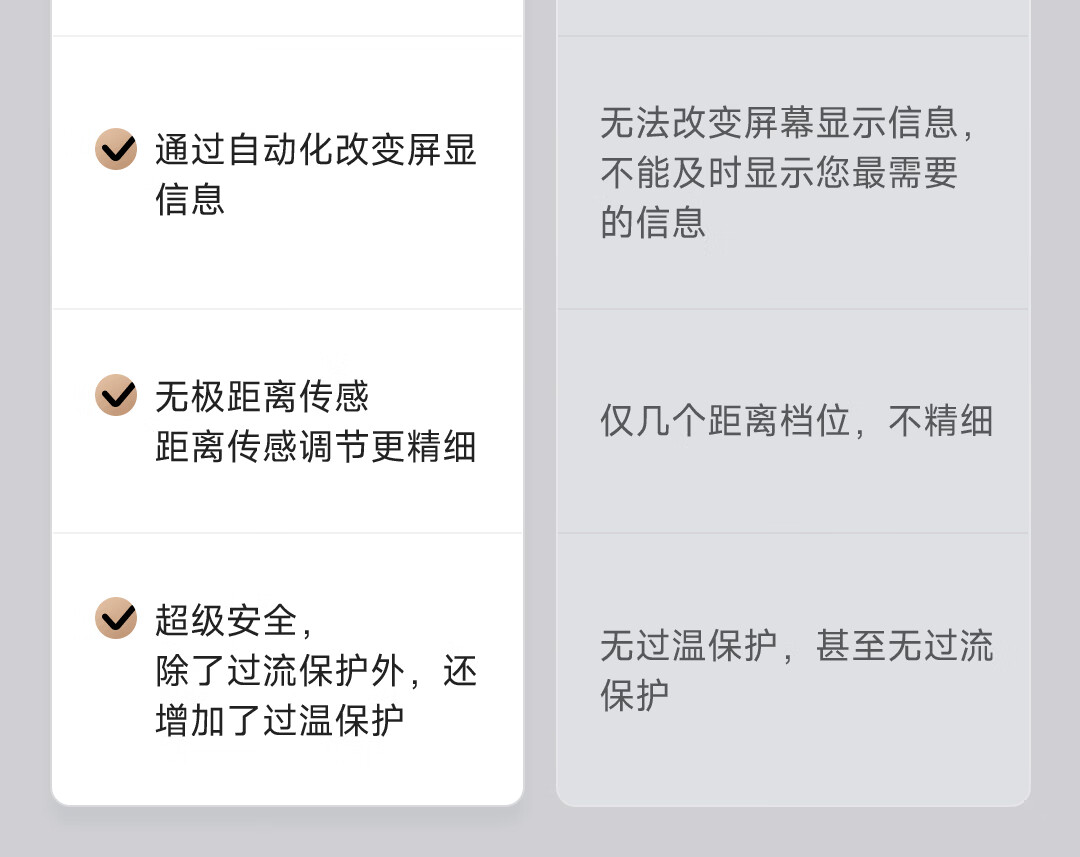Click empty top cell of grey card
This screenshot has height=857, width=1080.
pyautogui.click(x=793, y=17)
